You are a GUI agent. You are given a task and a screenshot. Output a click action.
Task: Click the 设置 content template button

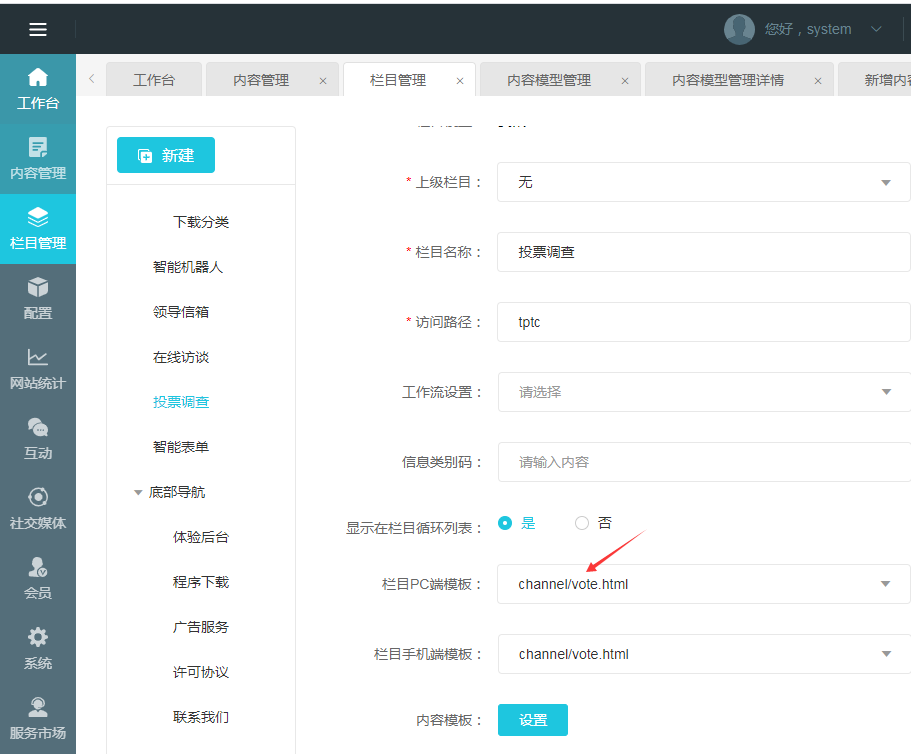click(x=533, y=720)
